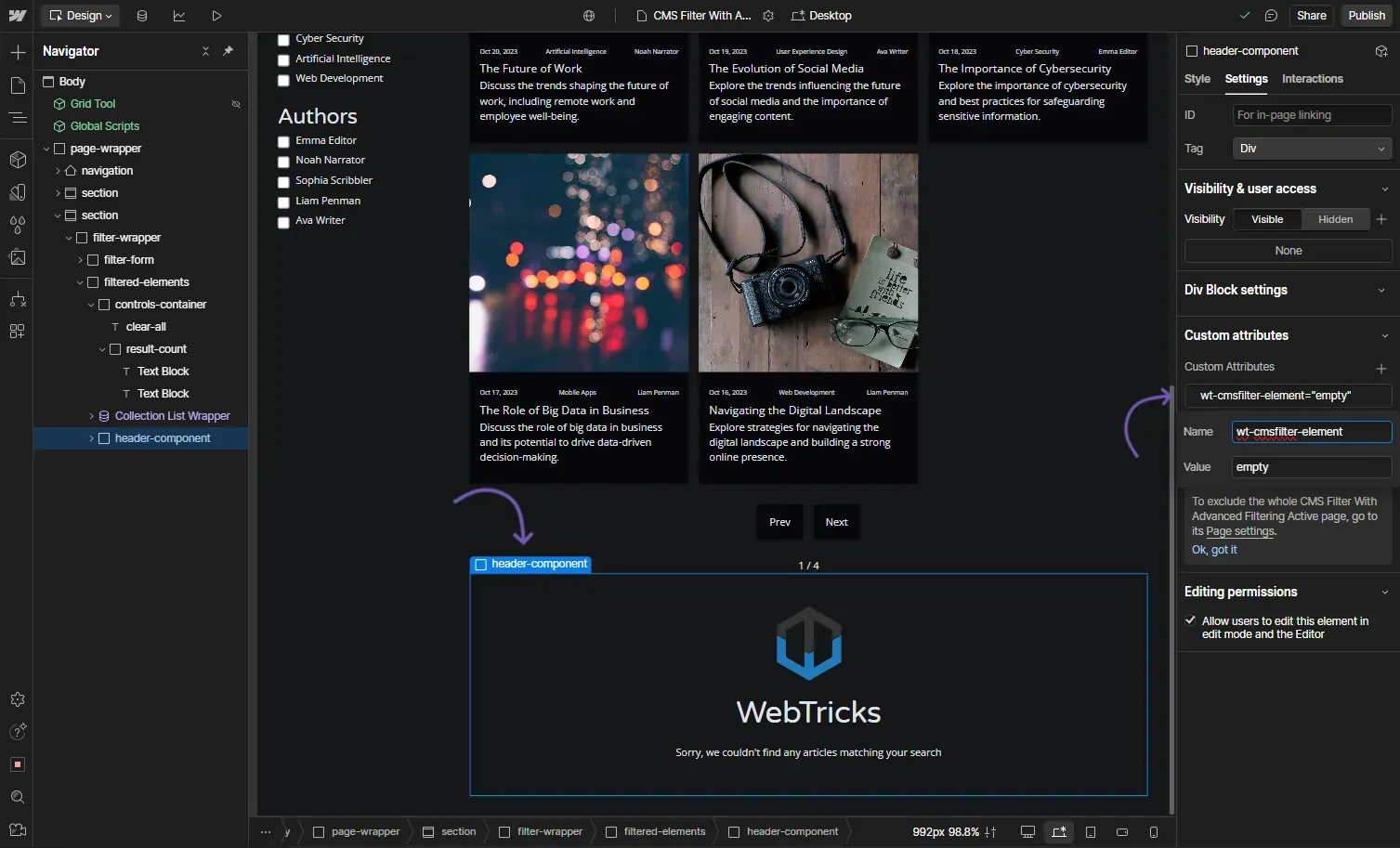Screen dimensions: 1400x848
Task: Collapse the Div Block settings section
Action: 1384,291
